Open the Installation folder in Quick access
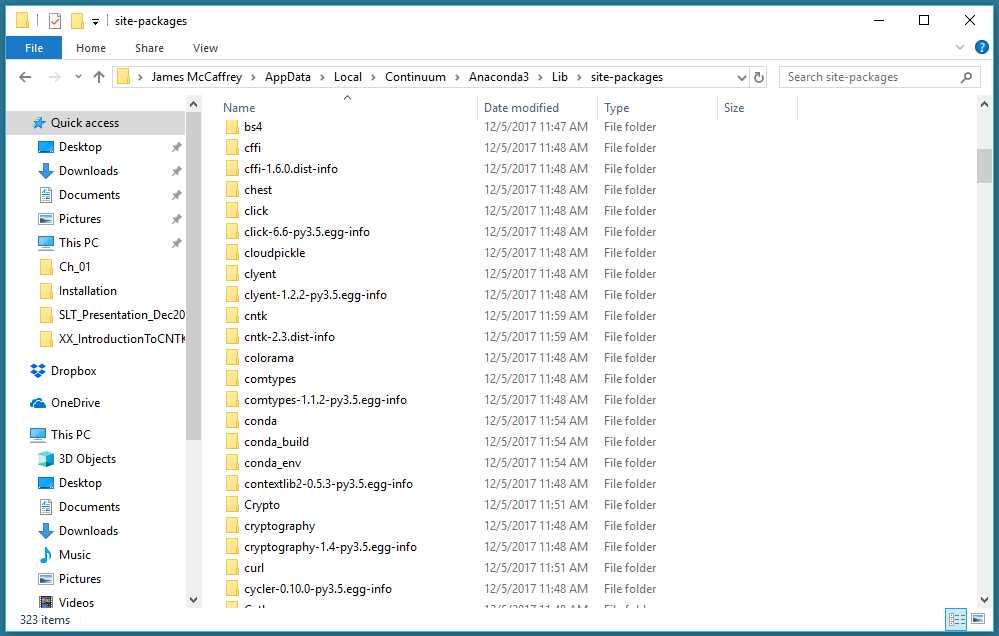The width and height of the screenshot is (999, 636). [88, 291]
